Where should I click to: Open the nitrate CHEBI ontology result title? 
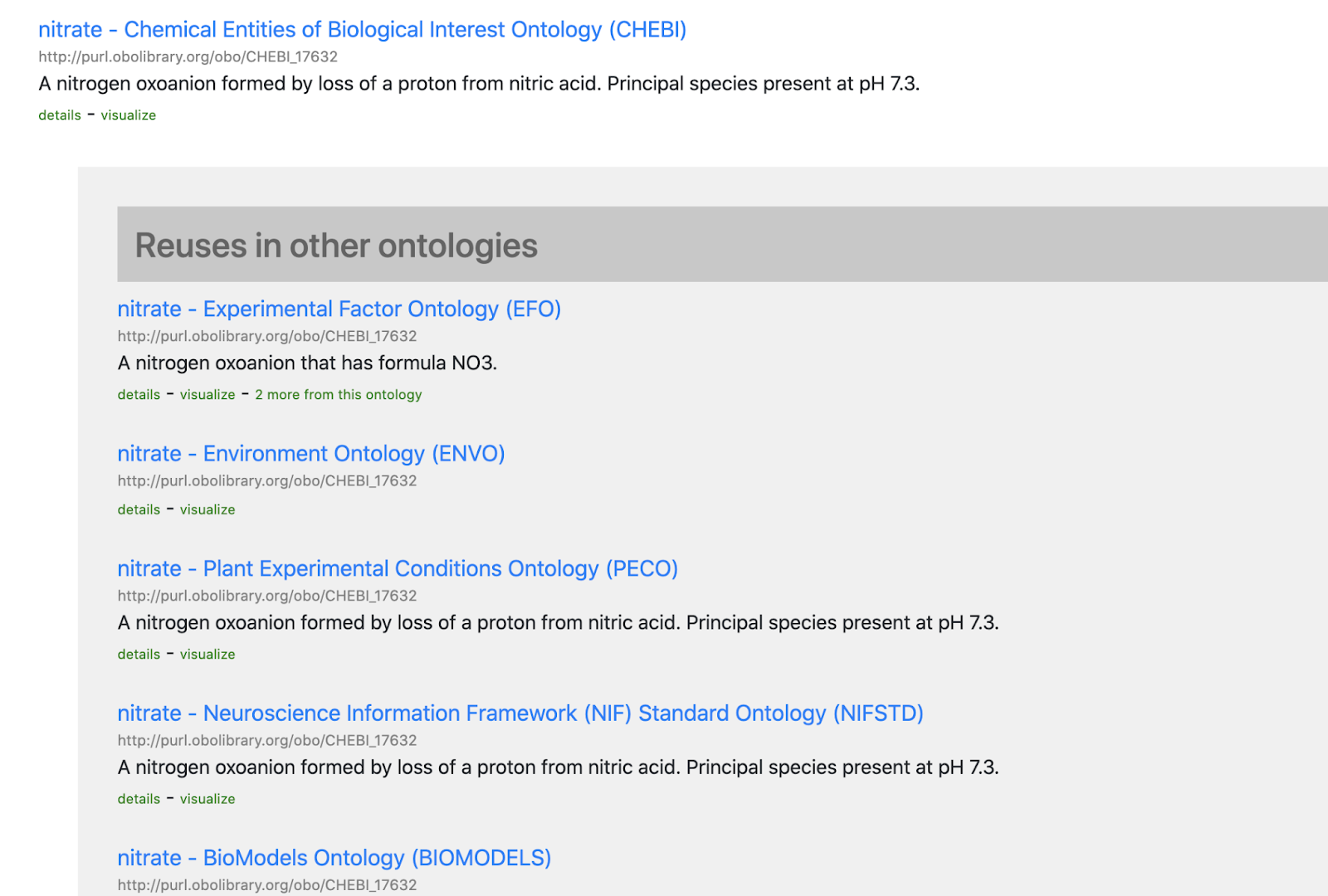(362, 30)
